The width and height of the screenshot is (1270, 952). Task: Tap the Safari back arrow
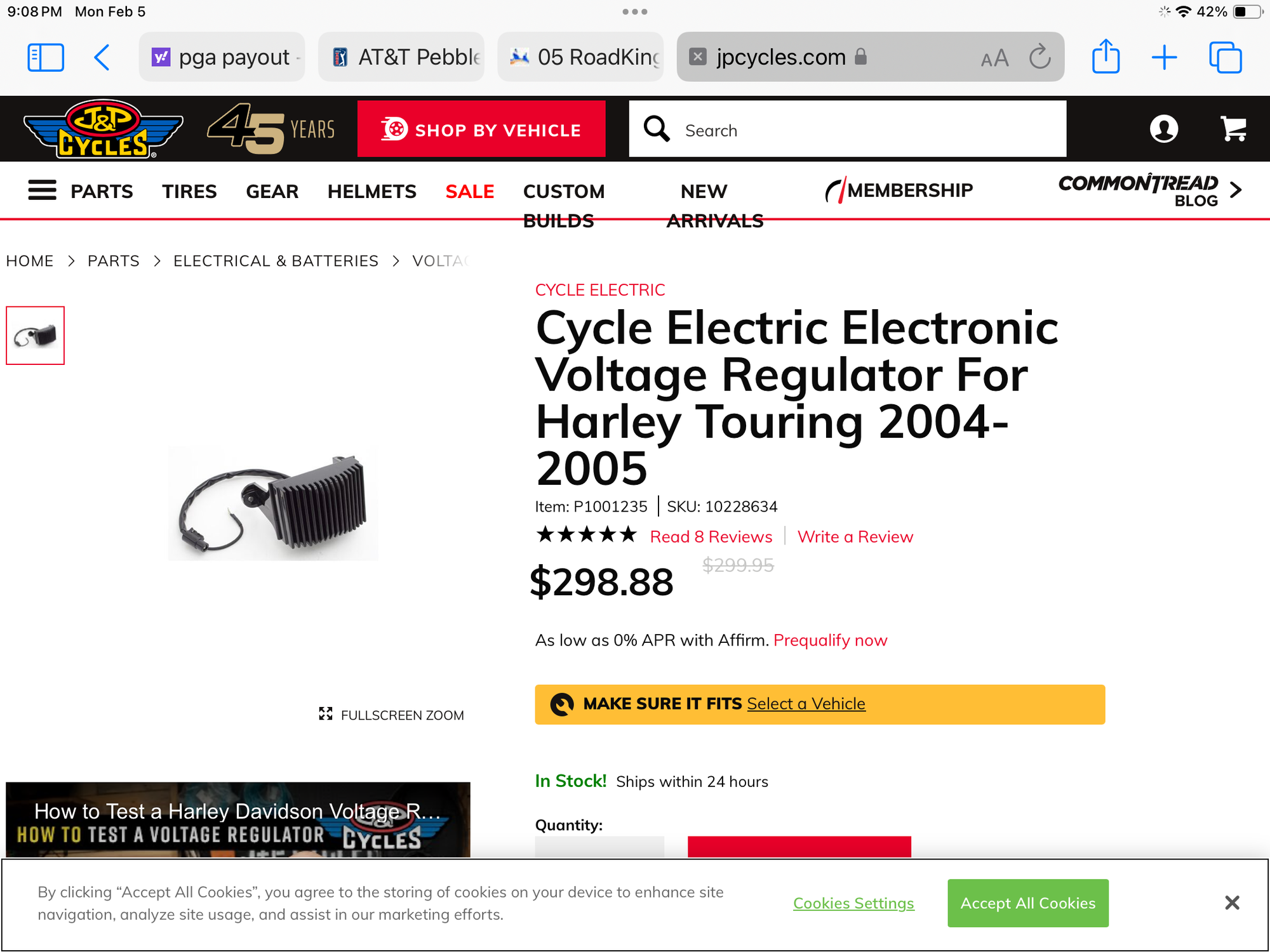point(102,57)
